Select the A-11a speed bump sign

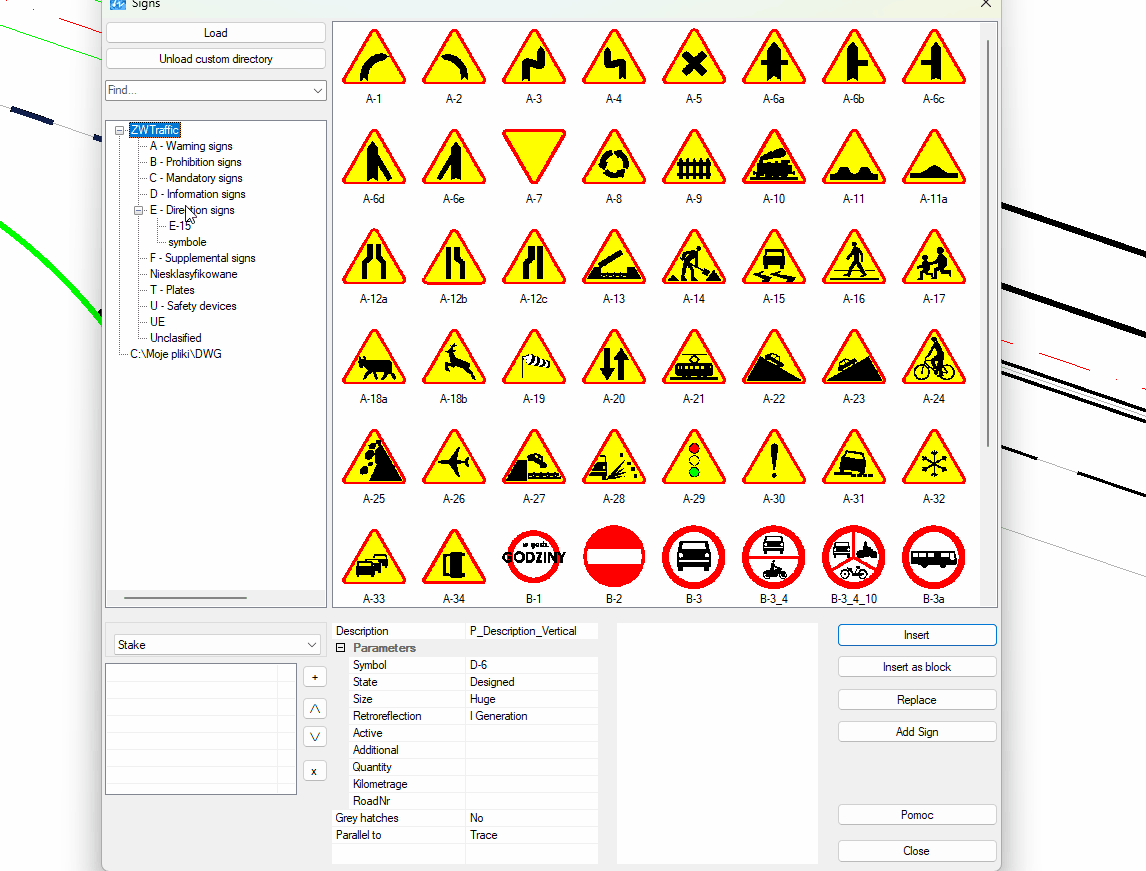(x=934, y=157)
